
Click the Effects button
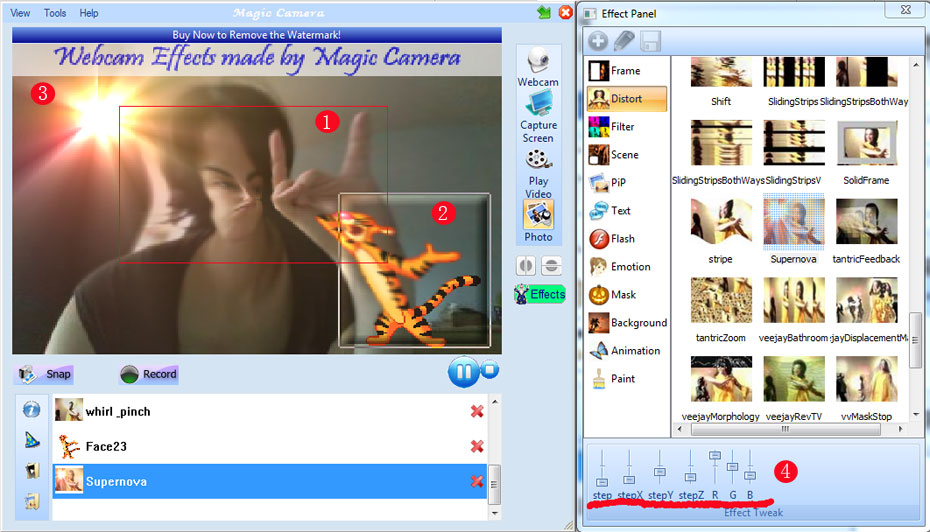[539, 294]
